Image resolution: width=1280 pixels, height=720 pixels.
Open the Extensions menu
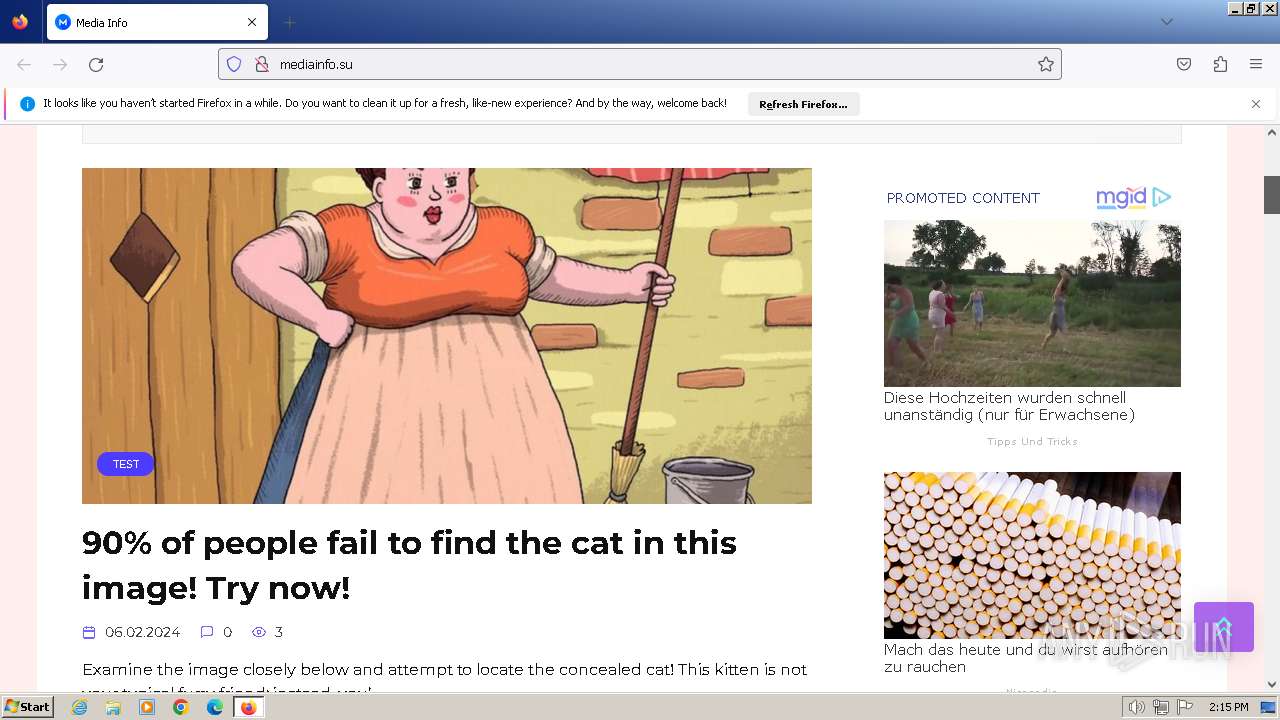click(1220, 64)
